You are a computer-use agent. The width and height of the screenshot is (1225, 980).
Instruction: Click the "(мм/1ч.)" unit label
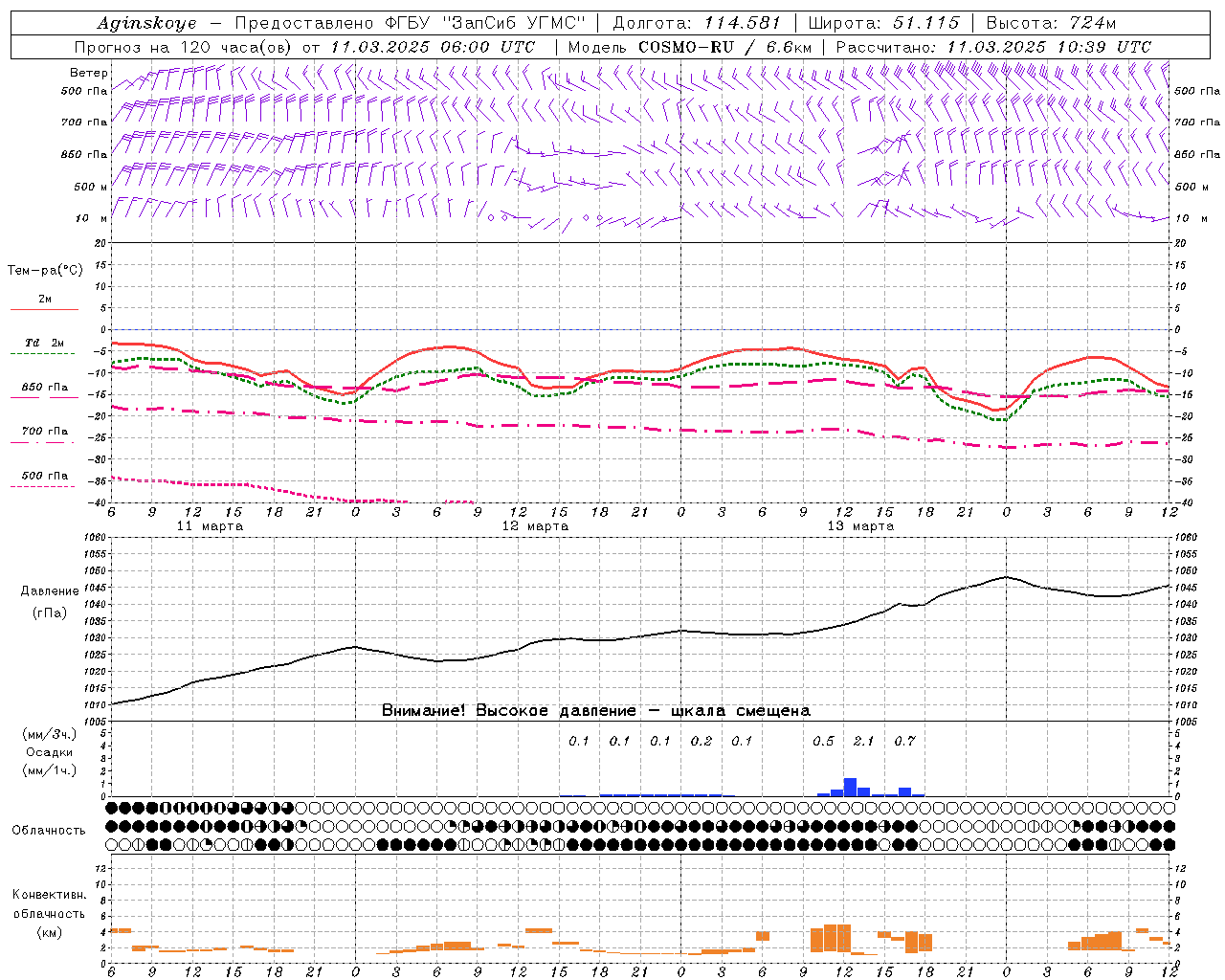(50, 770)
